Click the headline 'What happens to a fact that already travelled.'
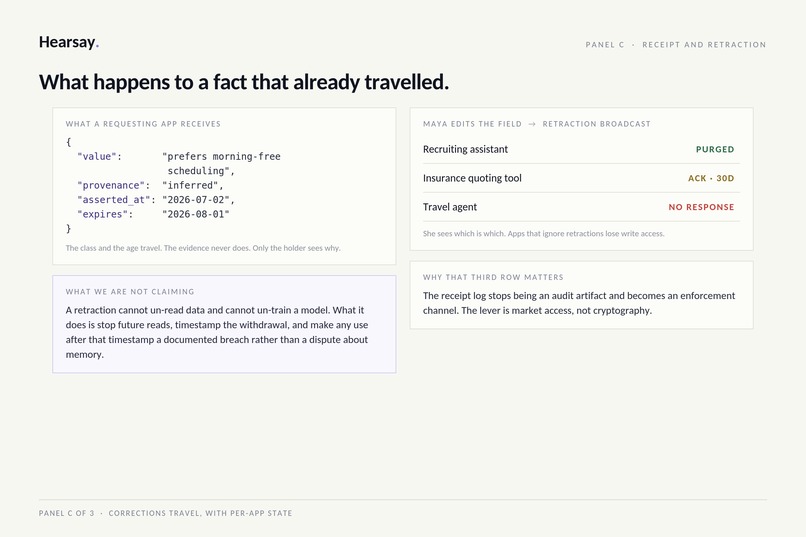806x537 pixels. pos(244,82)
